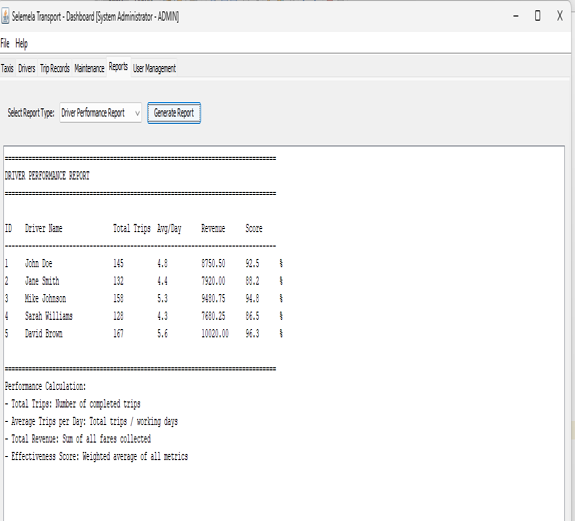
Task: Click Jane Smith's revenue 7920.00
Action: pyautogui.click(x=213, y=281)
